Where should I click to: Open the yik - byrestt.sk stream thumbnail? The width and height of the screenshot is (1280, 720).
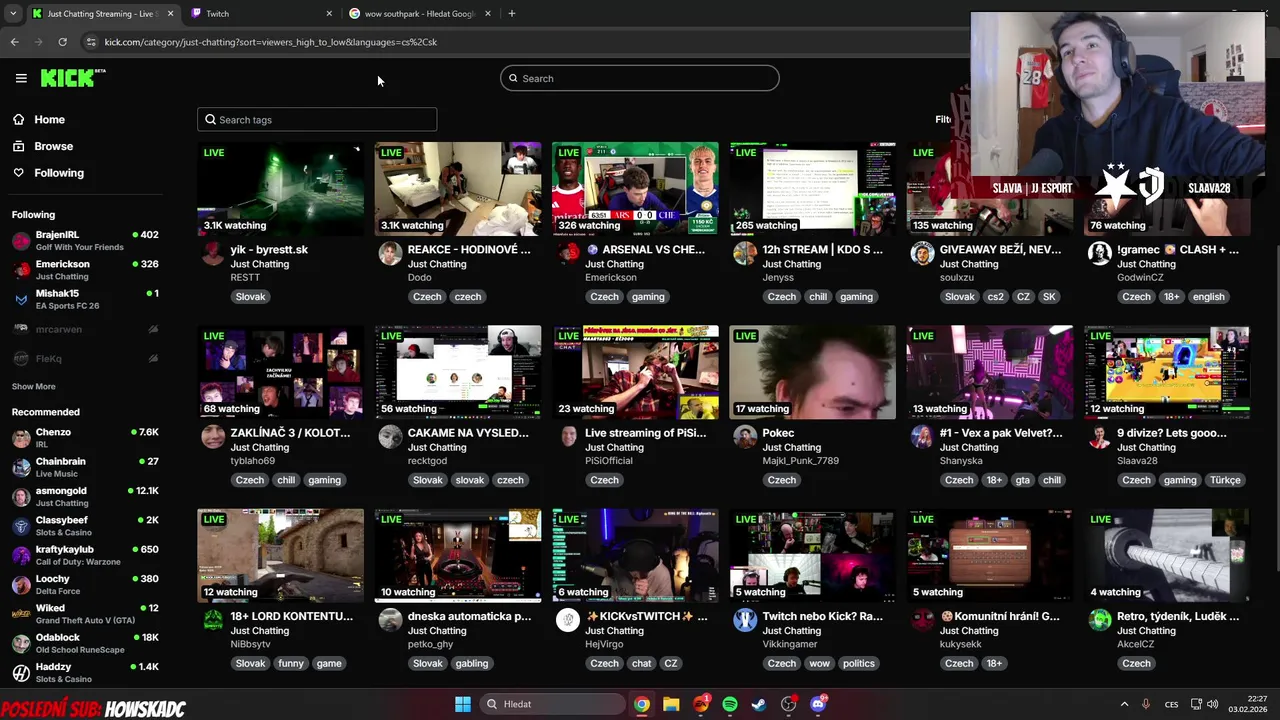pyautogui.click(x=280, y=189)
